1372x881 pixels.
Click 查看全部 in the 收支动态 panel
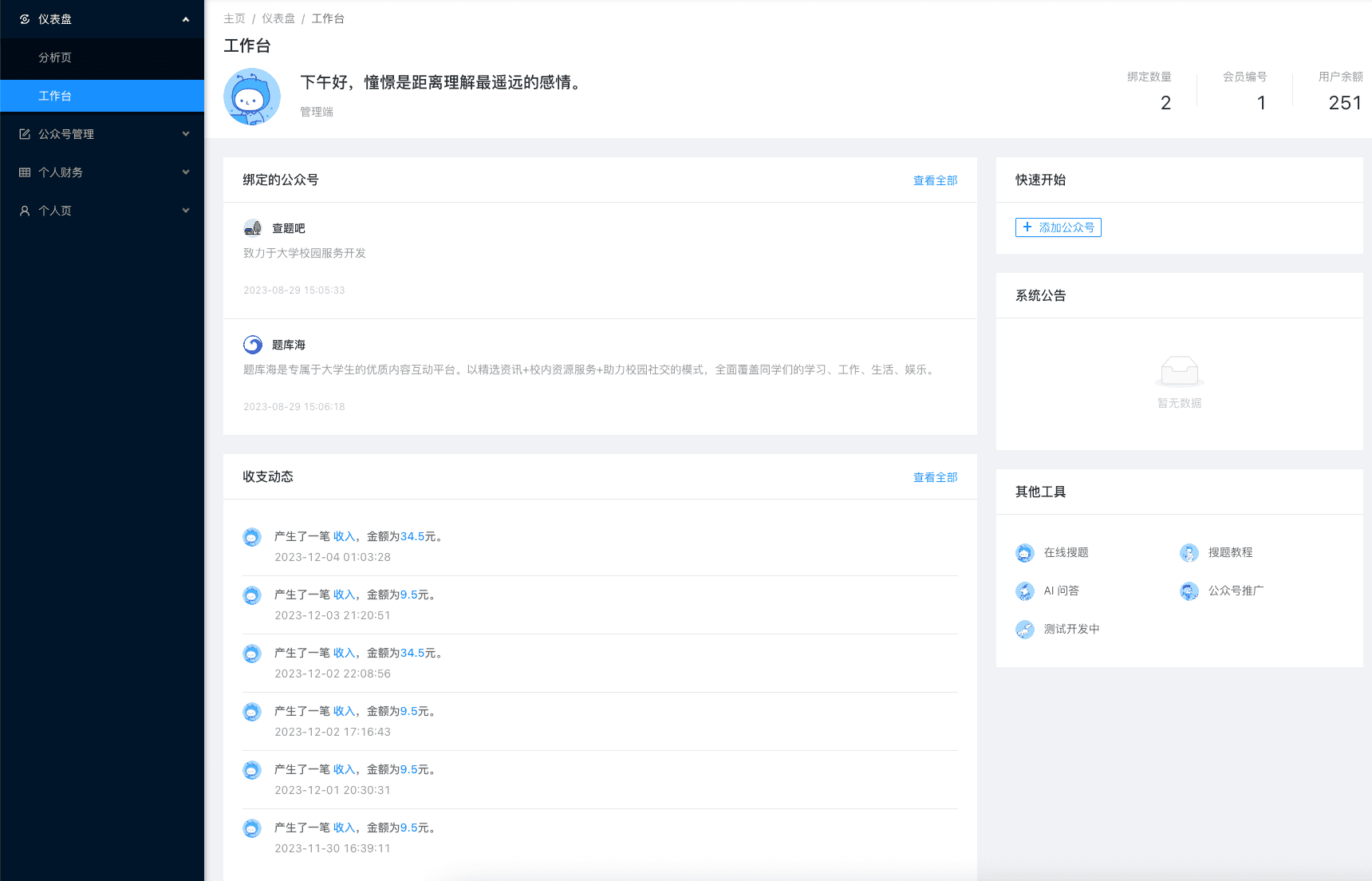[x=935, y=477]
